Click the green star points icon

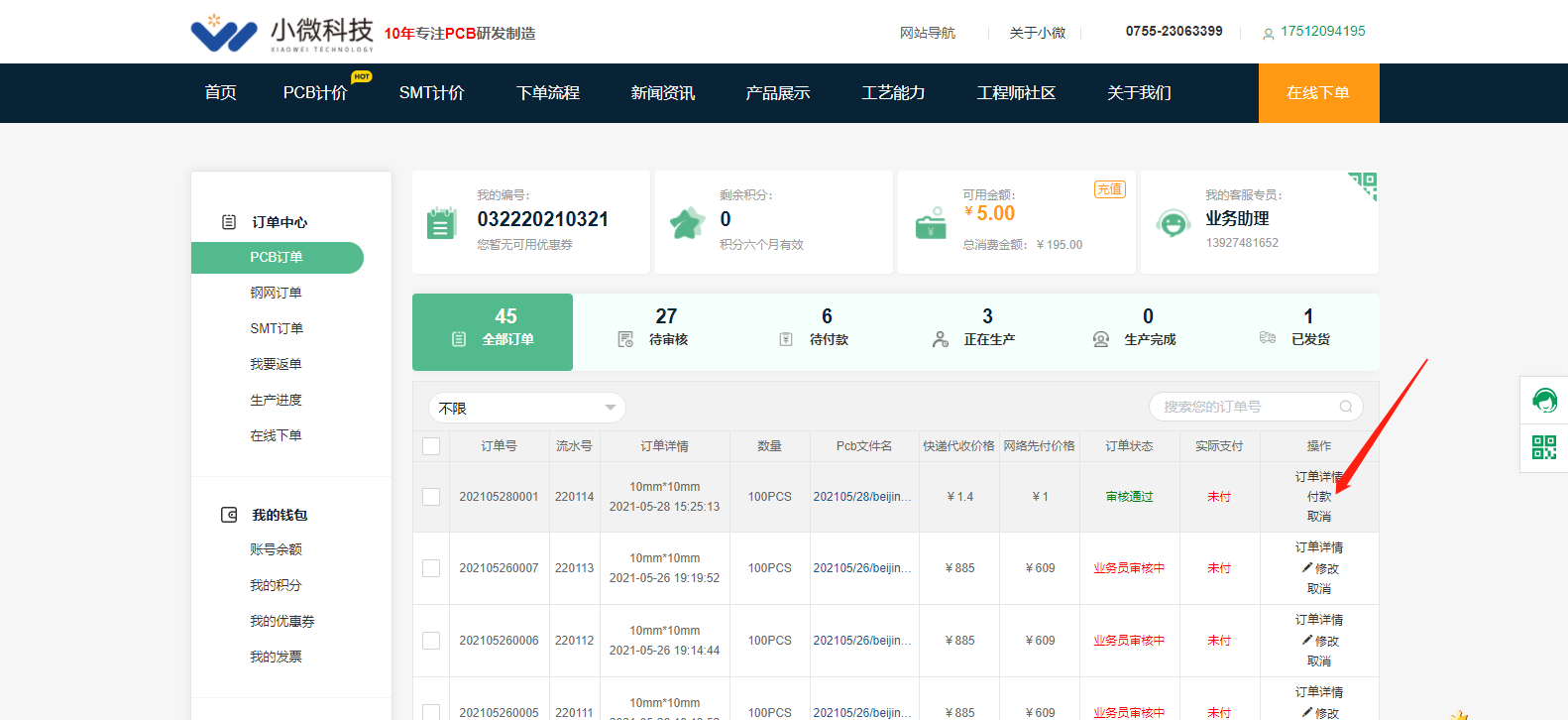pos(687,223)
